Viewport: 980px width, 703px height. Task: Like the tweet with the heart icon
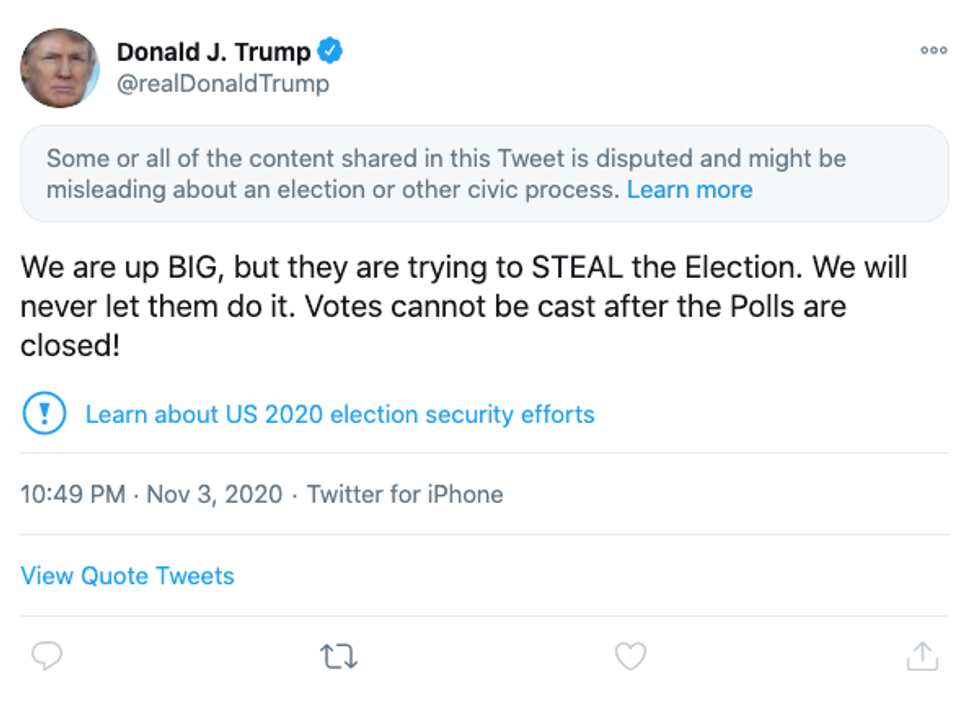[630, 656]
